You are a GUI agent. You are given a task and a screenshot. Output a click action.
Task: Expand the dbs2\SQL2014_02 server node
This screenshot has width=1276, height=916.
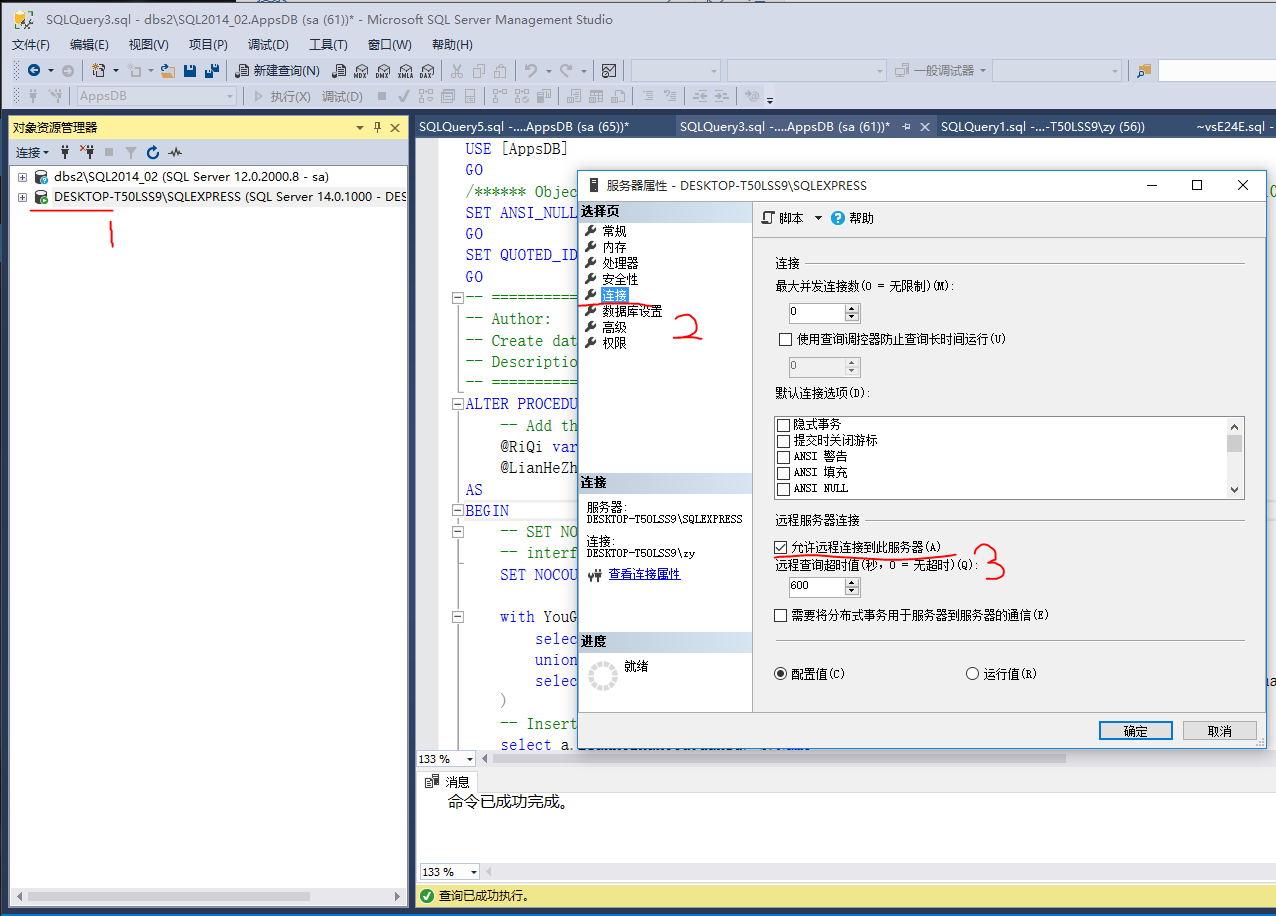click(x=22, y=176)
